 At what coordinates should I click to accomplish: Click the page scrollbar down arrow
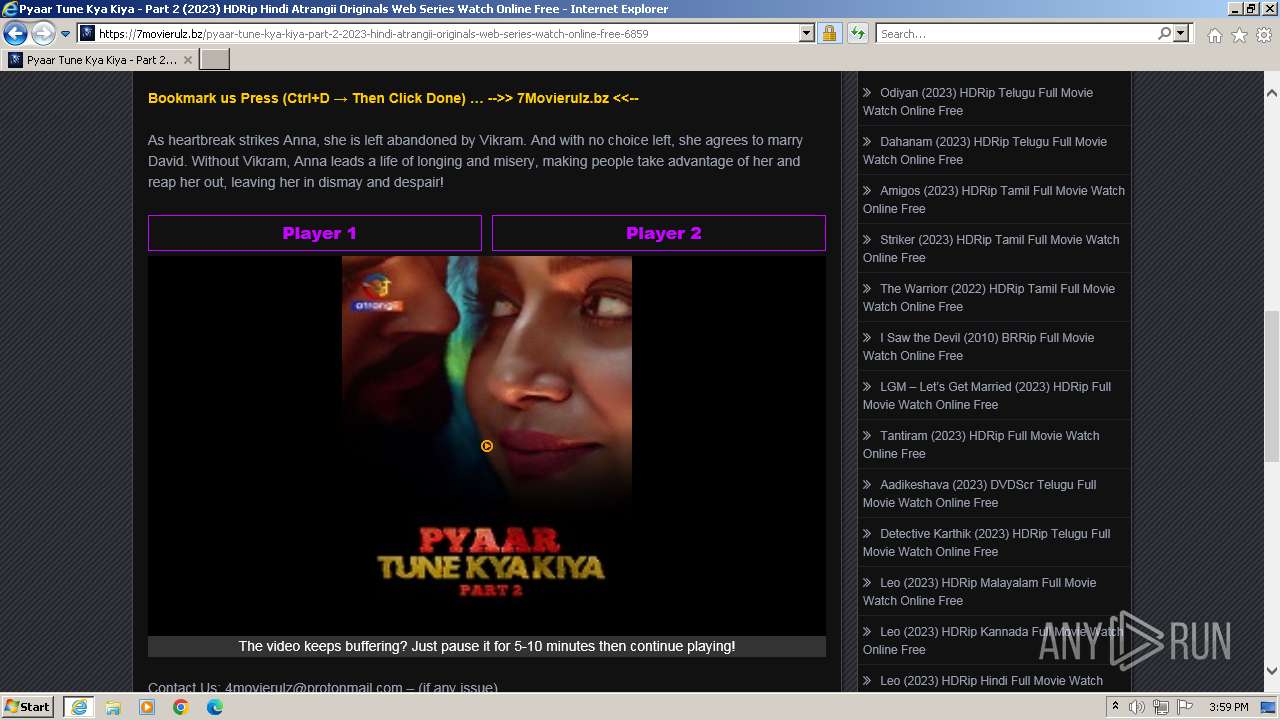(1272, 671)
